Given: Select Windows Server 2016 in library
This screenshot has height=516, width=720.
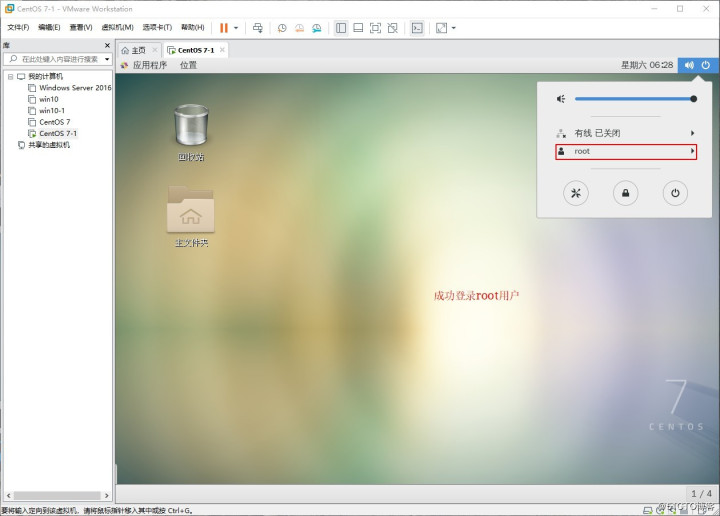Looking at the screenshot, I should 75,88.
